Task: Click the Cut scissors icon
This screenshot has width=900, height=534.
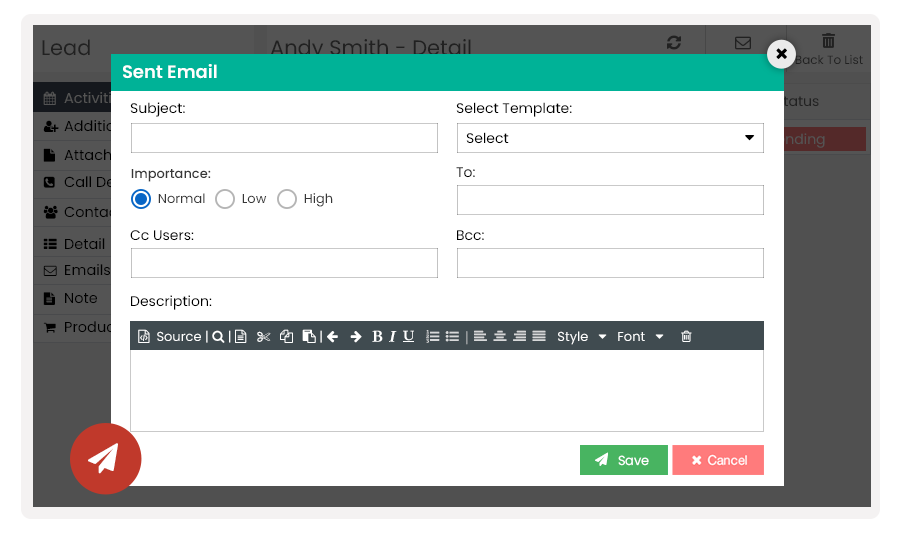Action: (x=263, y=336)
